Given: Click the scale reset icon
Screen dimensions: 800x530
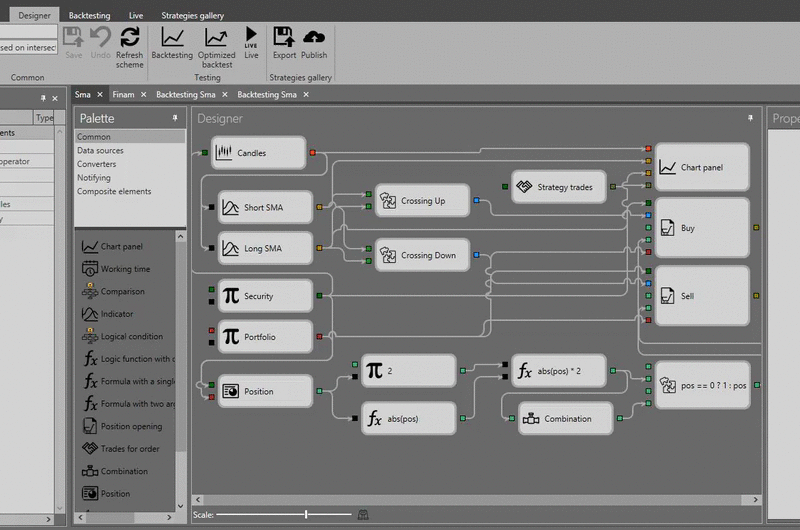Looking at the screenshot, I should (x=363, y=514).
